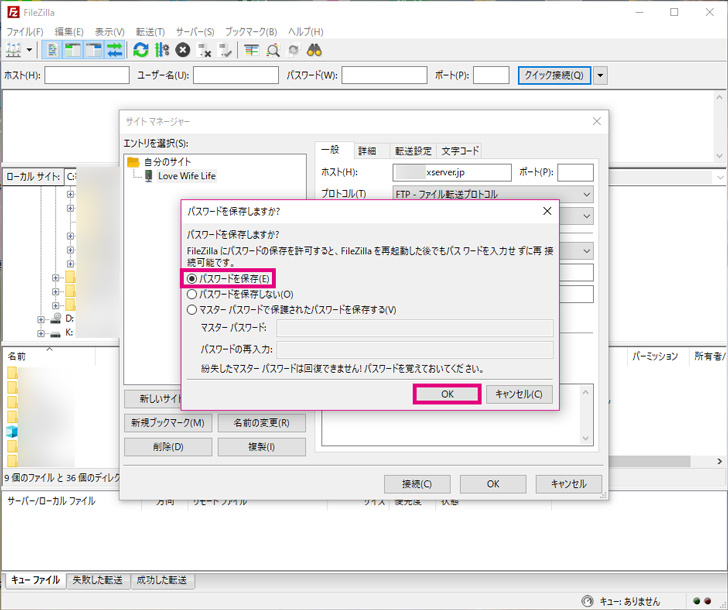Open quick connect history dropdown arrow
Viewport: 728px width, 610px height.
(x=601, y=75)
